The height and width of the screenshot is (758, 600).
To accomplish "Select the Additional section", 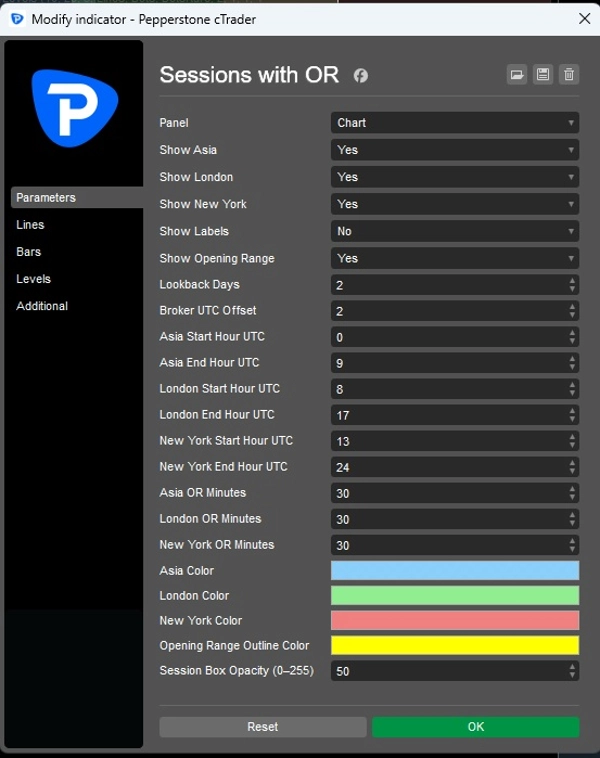I will click(42, 306).
